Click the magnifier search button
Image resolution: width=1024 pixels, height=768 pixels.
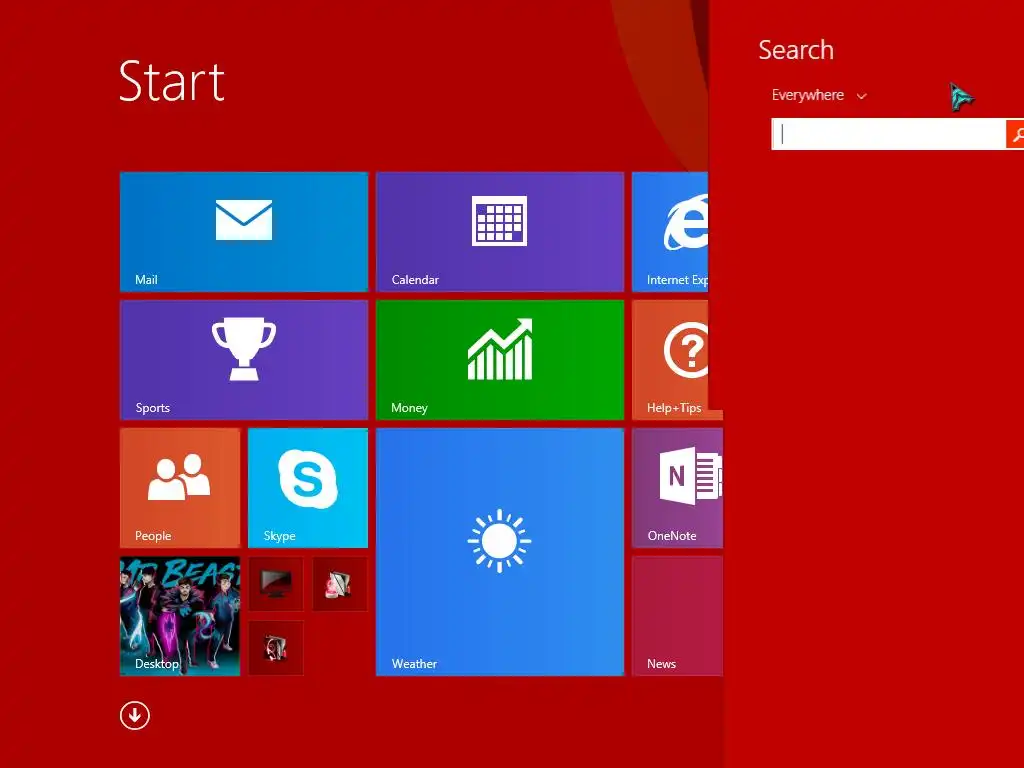(1015, 134)
